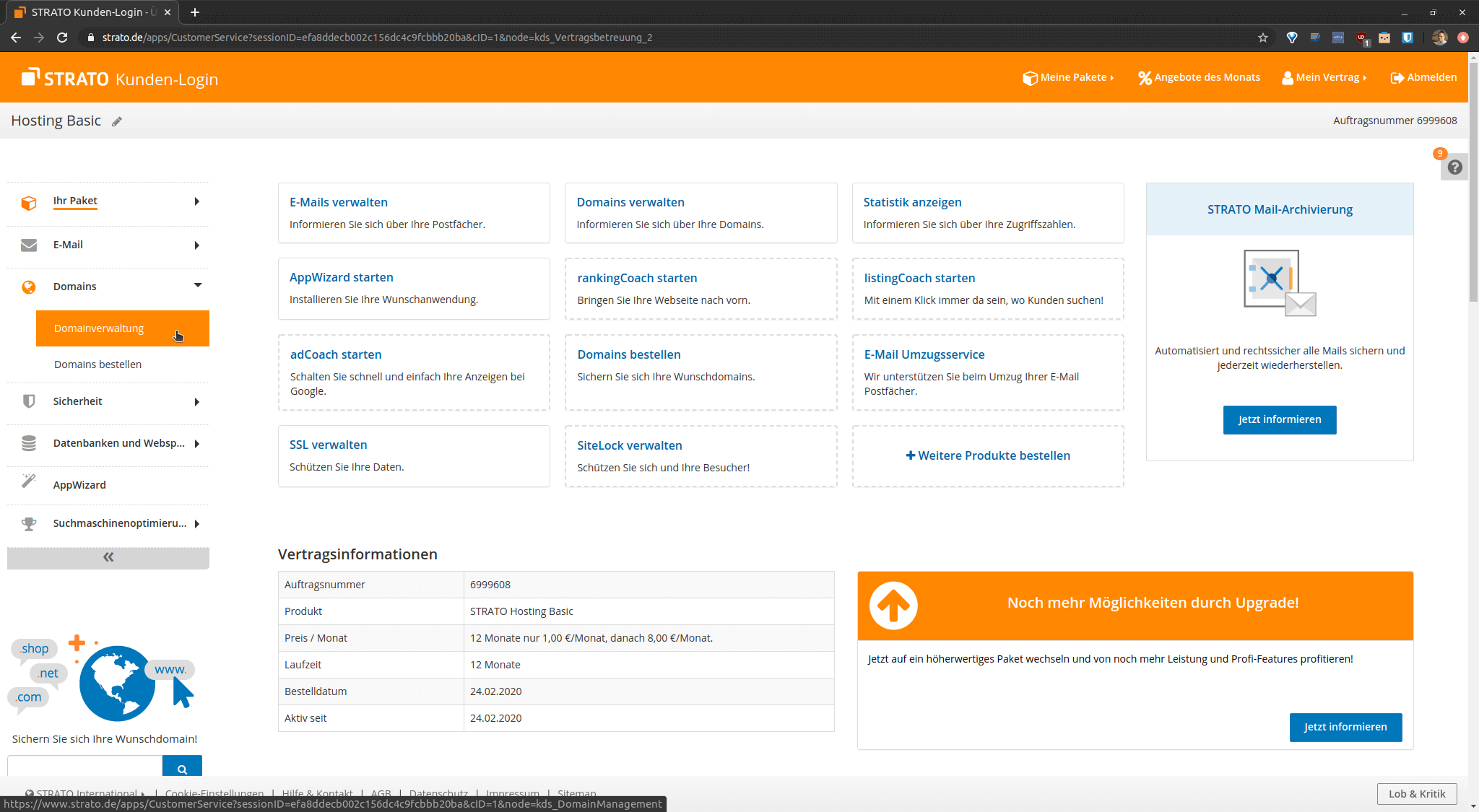Expand the Sicherheit submenu arrow
The width and height of the screenshot is (1479, 812).
[196, 402]
